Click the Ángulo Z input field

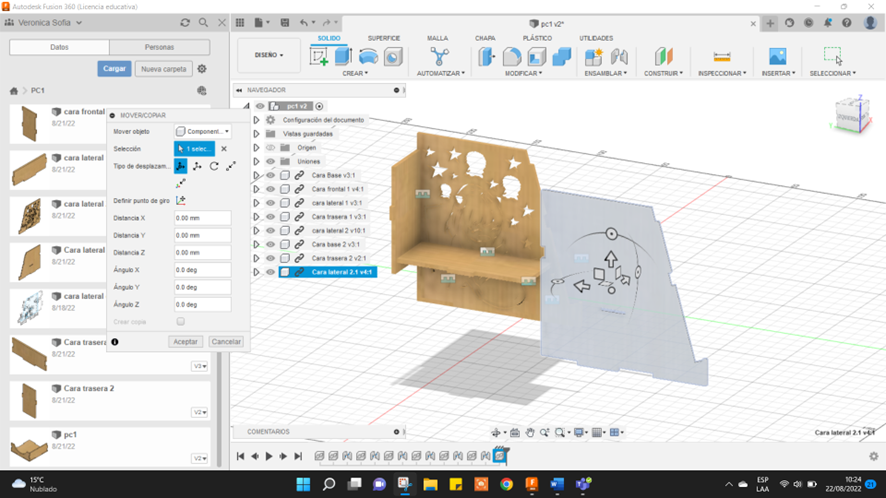[x=202, y=305]
